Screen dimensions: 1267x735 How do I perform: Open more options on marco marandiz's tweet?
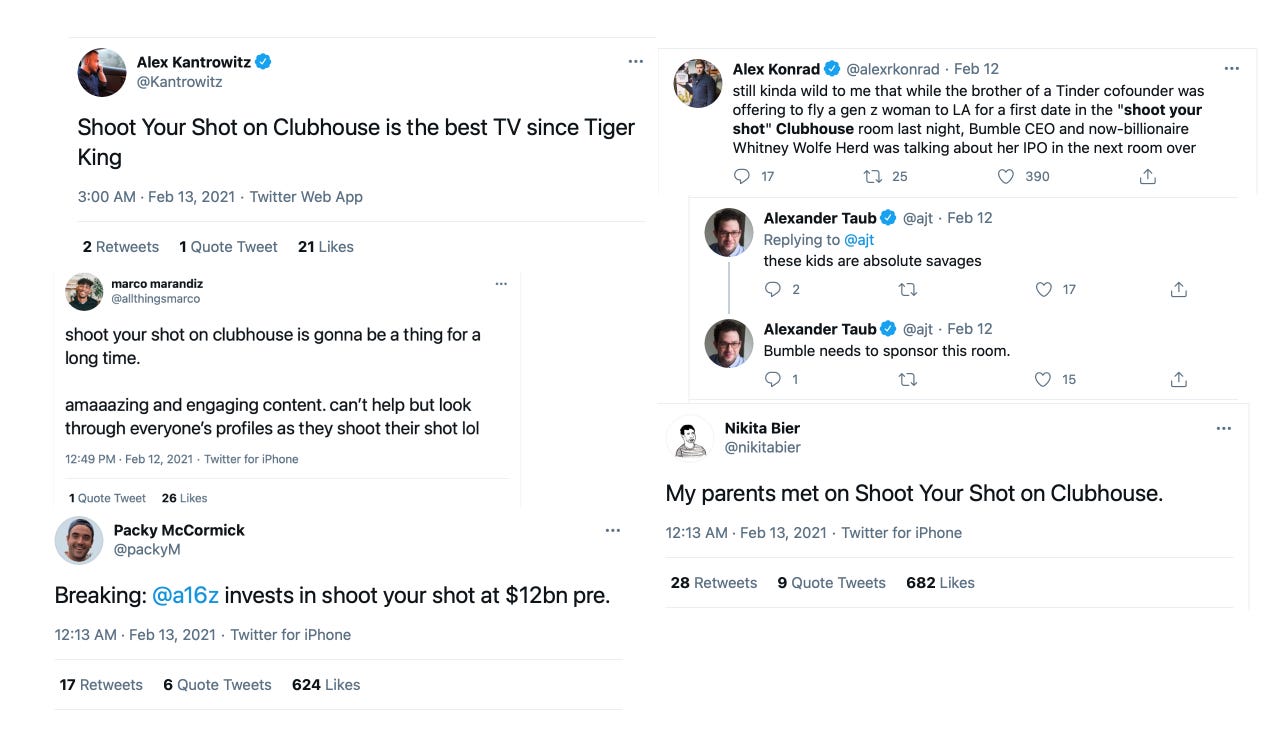pyautogui.click(x=501, y=284)
